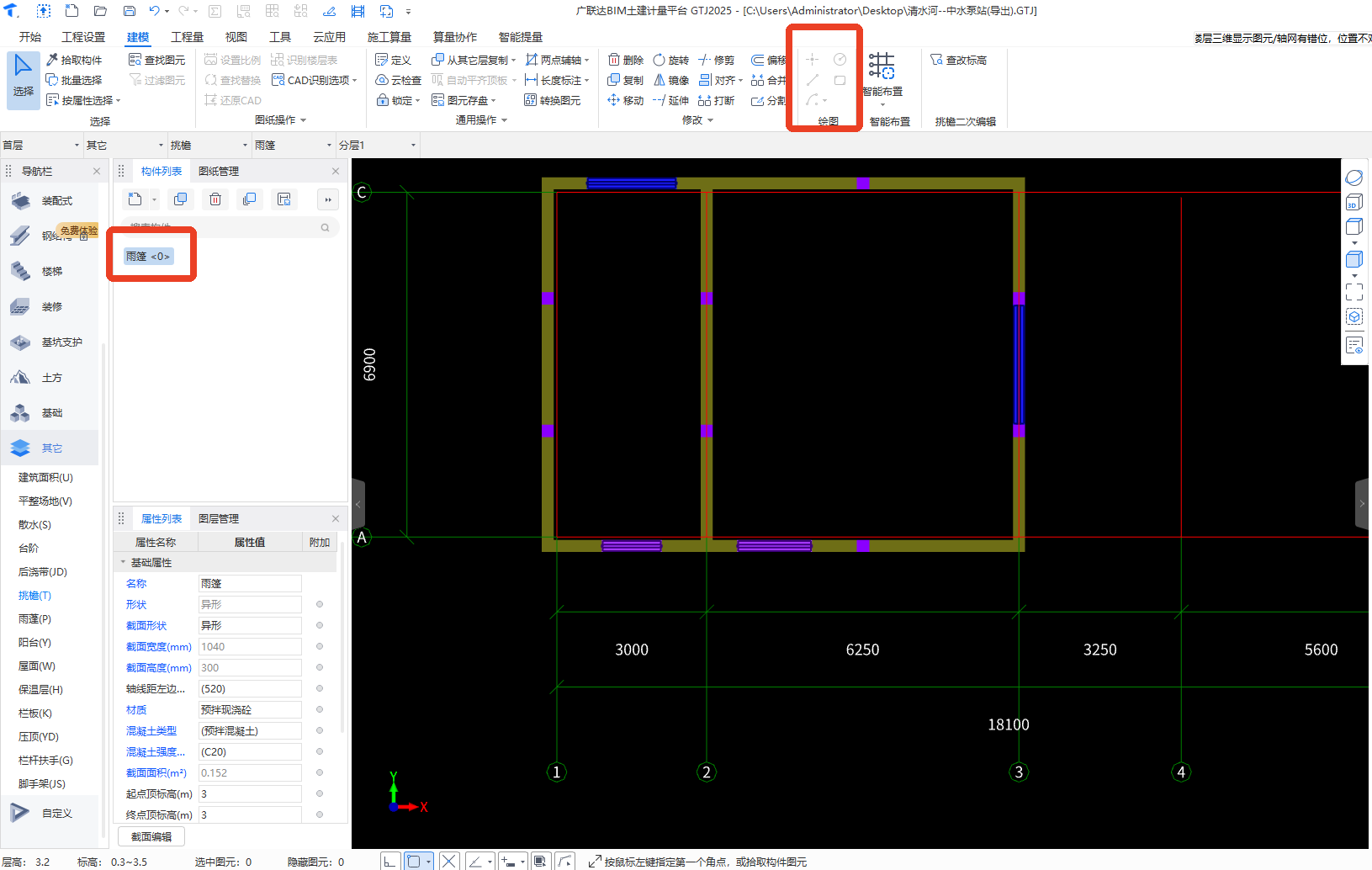The height and width of the screenshot is (870, 1372).
Task: Switch to the 图层管理 tab
Action: pos(219,518)
